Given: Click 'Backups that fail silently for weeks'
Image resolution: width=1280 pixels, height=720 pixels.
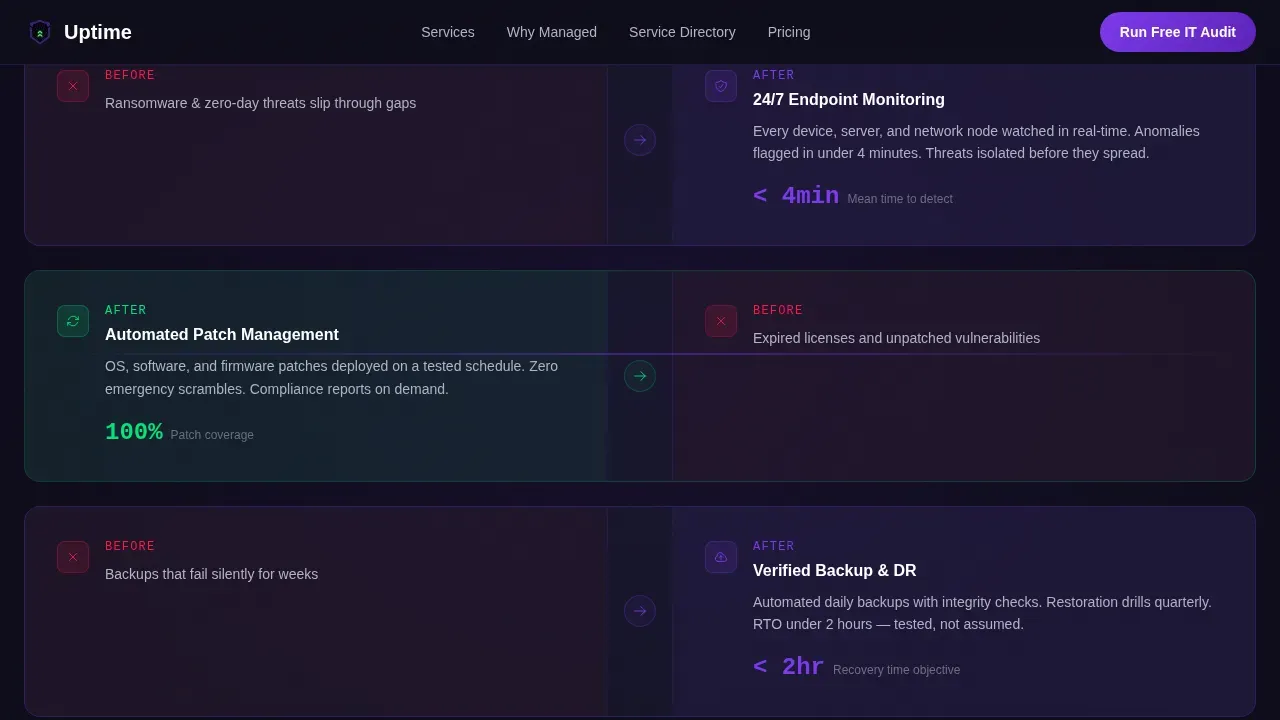Looking at the screenshot, I should click(212, 574).
